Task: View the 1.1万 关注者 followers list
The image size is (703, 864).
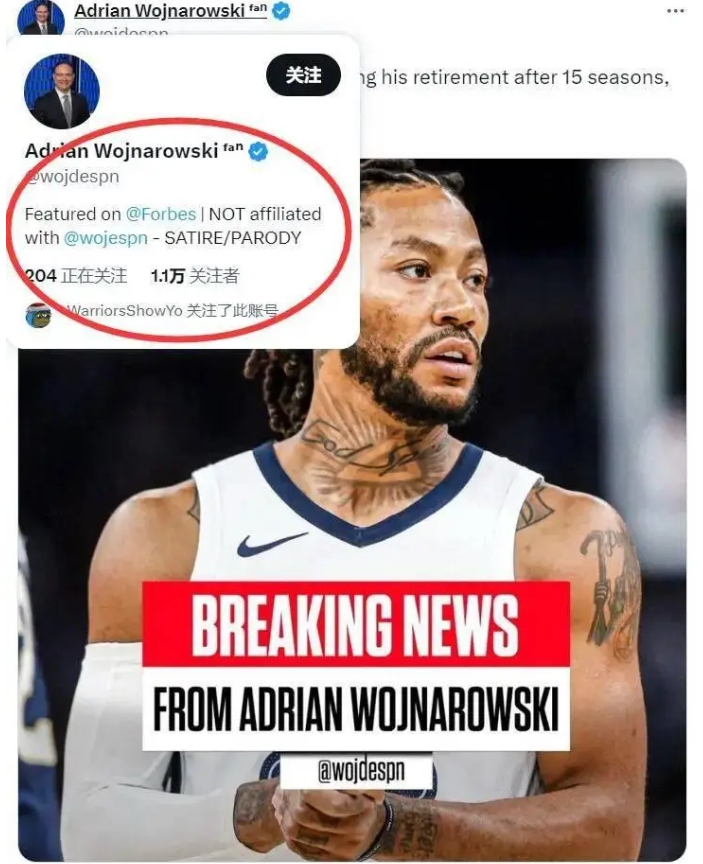Action: 195,276
